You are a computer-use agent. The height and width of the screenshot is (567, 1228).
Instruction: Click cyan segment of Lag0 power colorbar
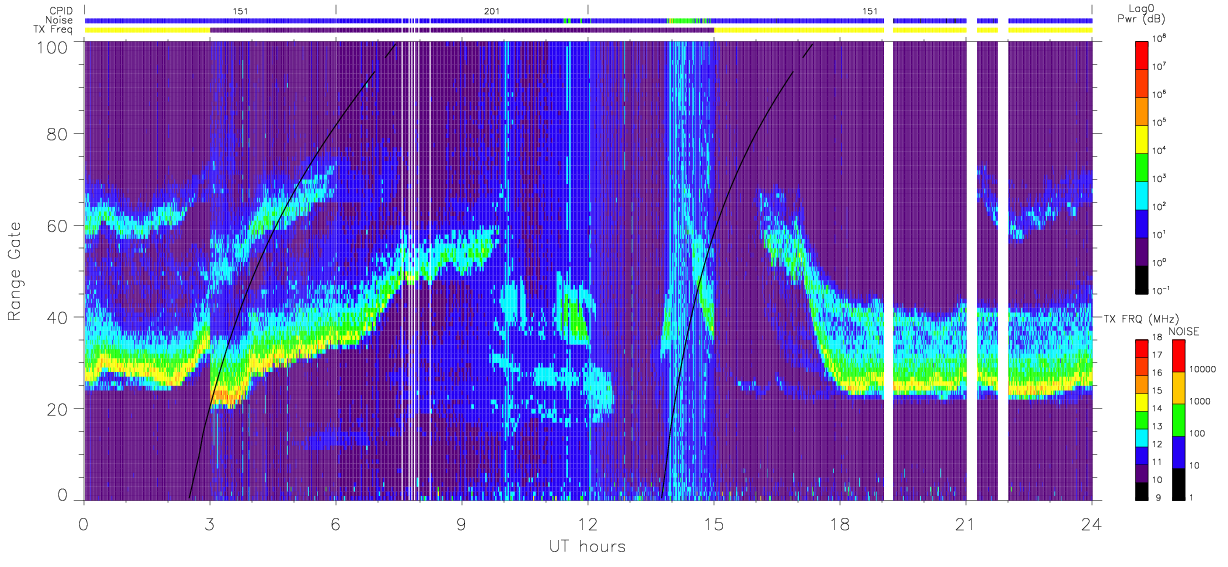tap(1143, 193)
